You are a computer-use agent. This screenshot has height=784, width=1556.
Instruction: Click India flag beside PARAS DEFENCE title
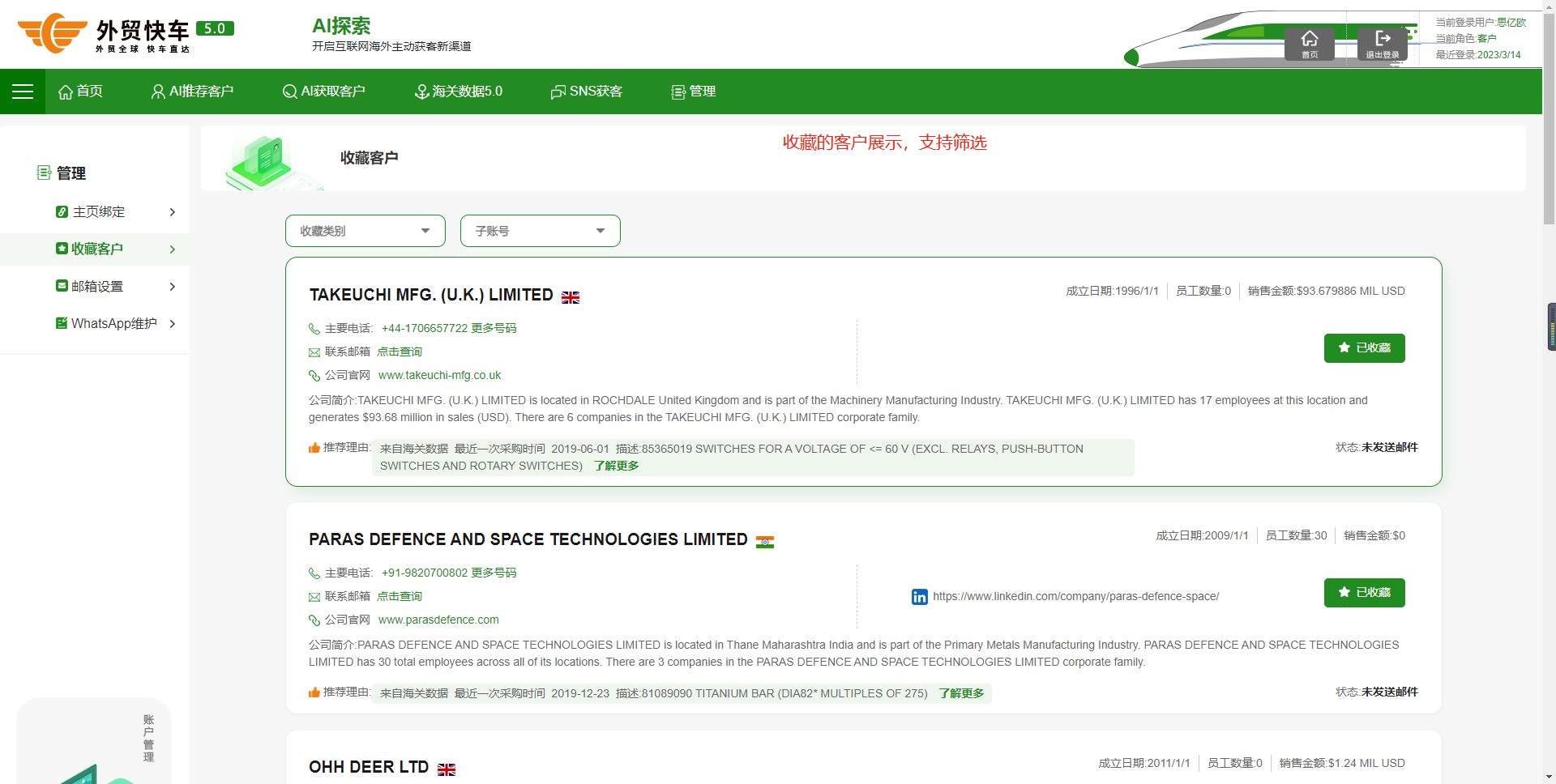point(765,542)
